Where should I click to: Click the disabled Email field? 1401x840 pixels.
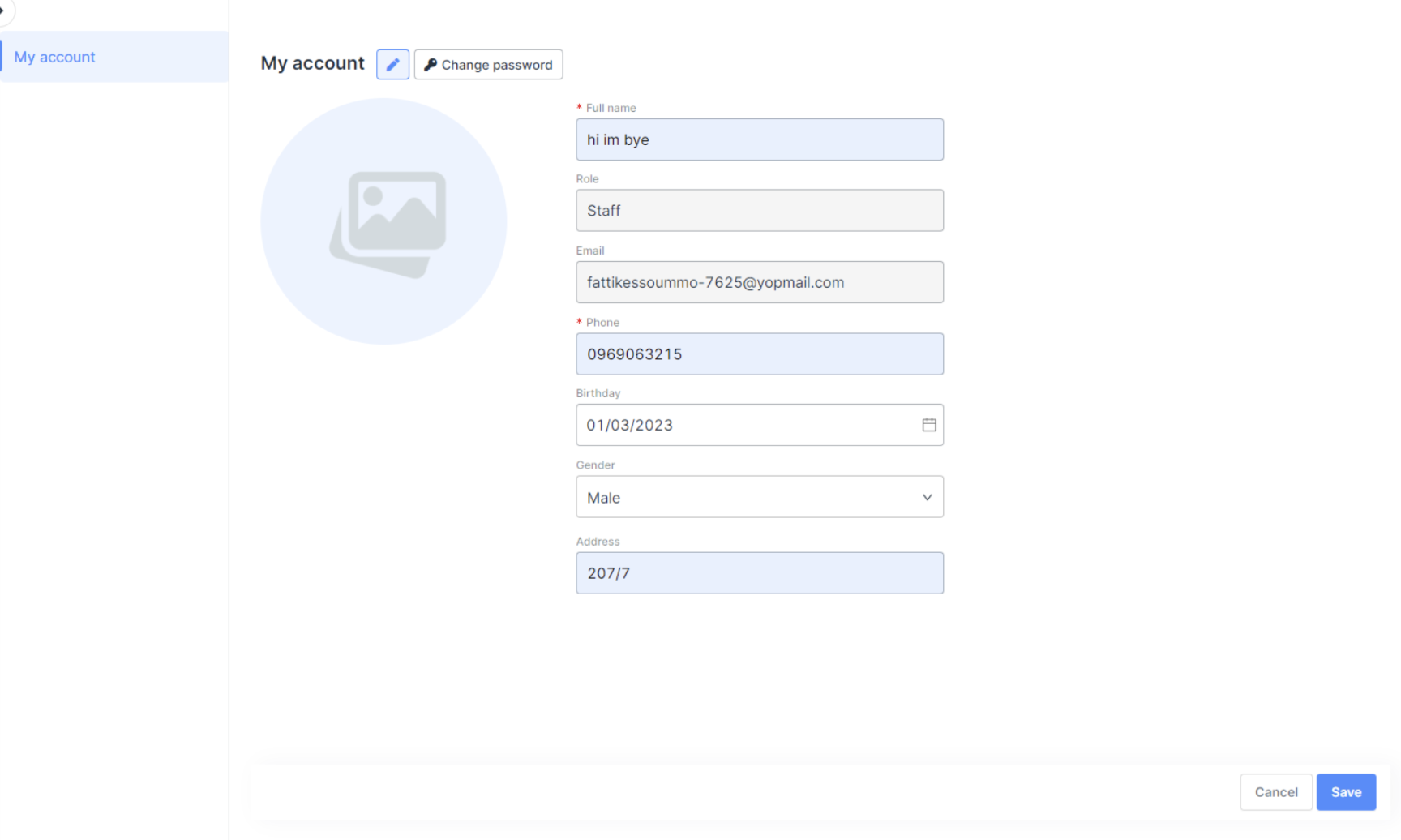pyautogui.click(x=759, y=282)
